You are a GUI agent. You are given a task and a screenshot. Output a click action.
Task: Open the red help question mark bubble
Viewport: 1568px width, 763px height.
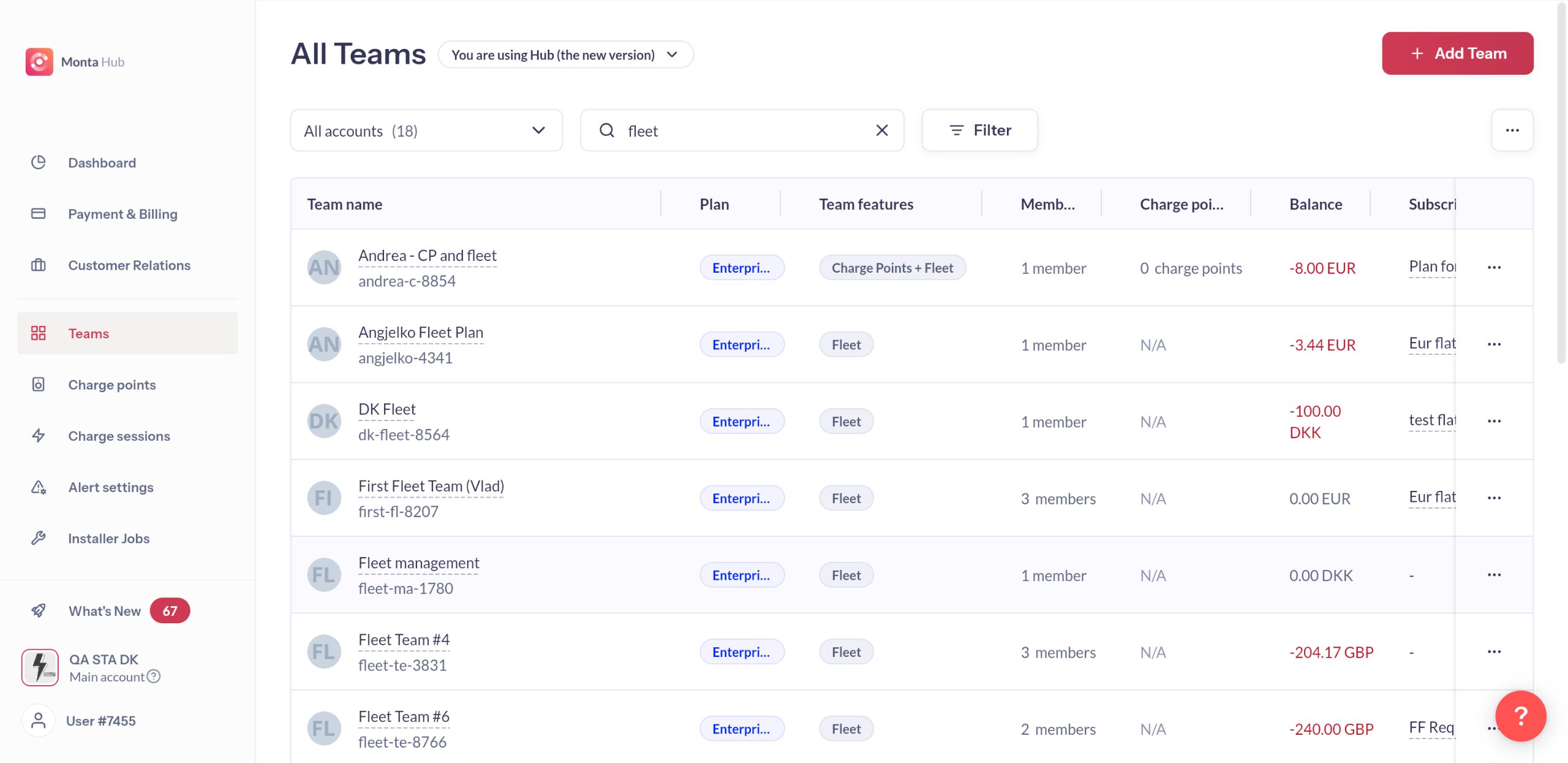(x=1520, y=715)
